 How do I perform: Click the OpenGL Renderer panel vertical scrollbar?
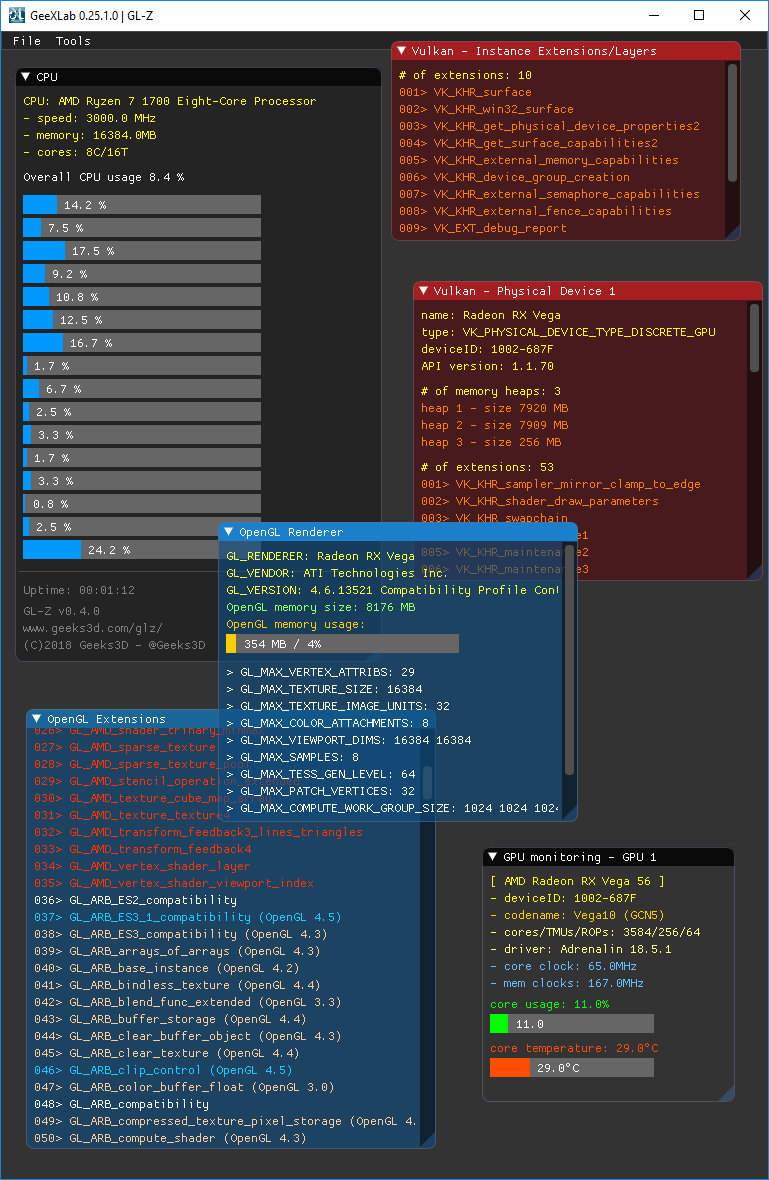point(570,658)
